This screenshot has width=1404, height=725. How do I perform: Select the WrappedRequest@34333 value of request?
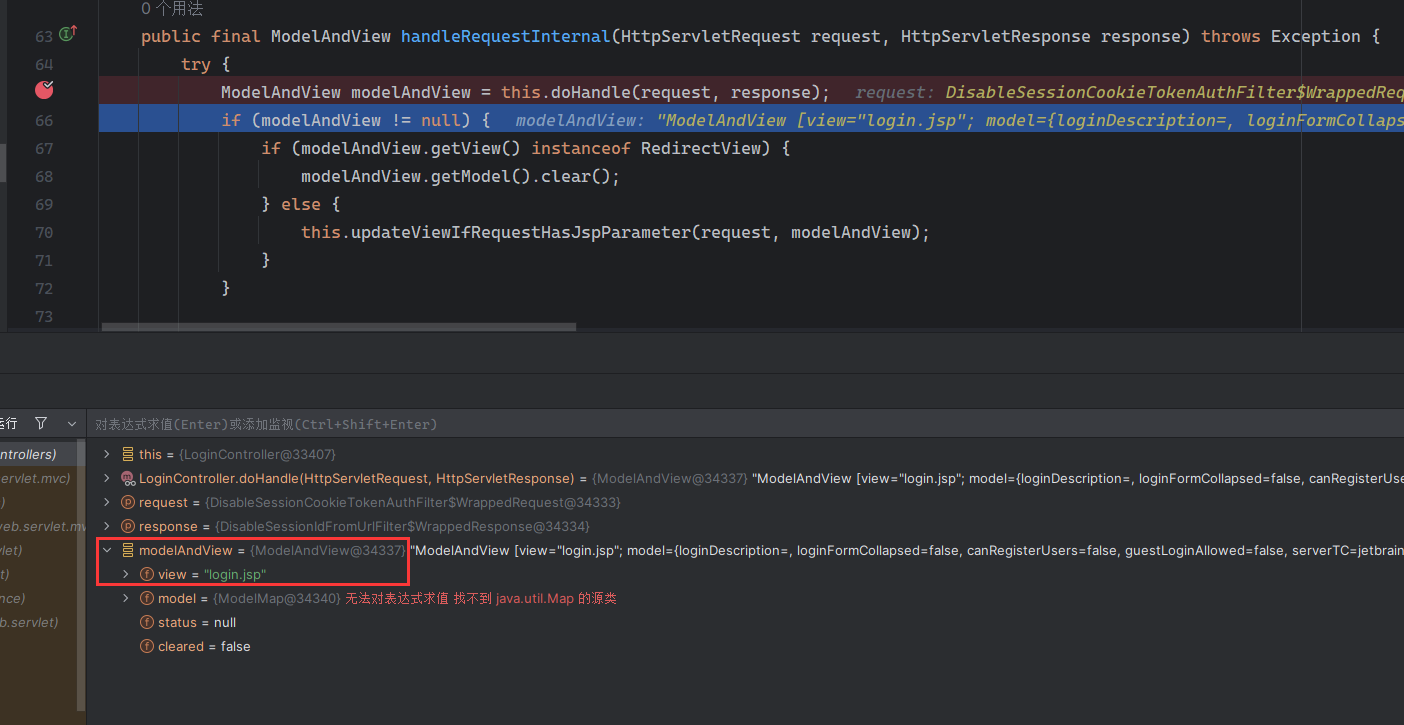(x=413, y=502)
